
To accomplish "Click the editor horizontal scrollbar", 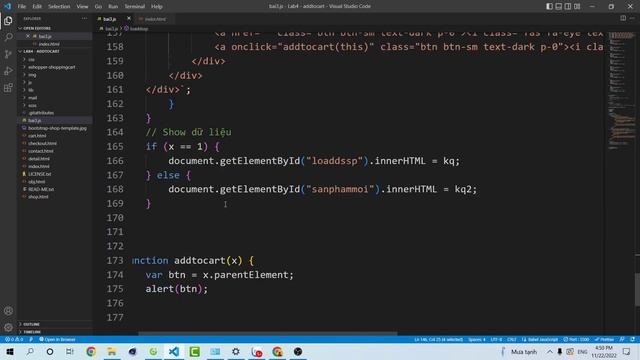I will 267,333.
